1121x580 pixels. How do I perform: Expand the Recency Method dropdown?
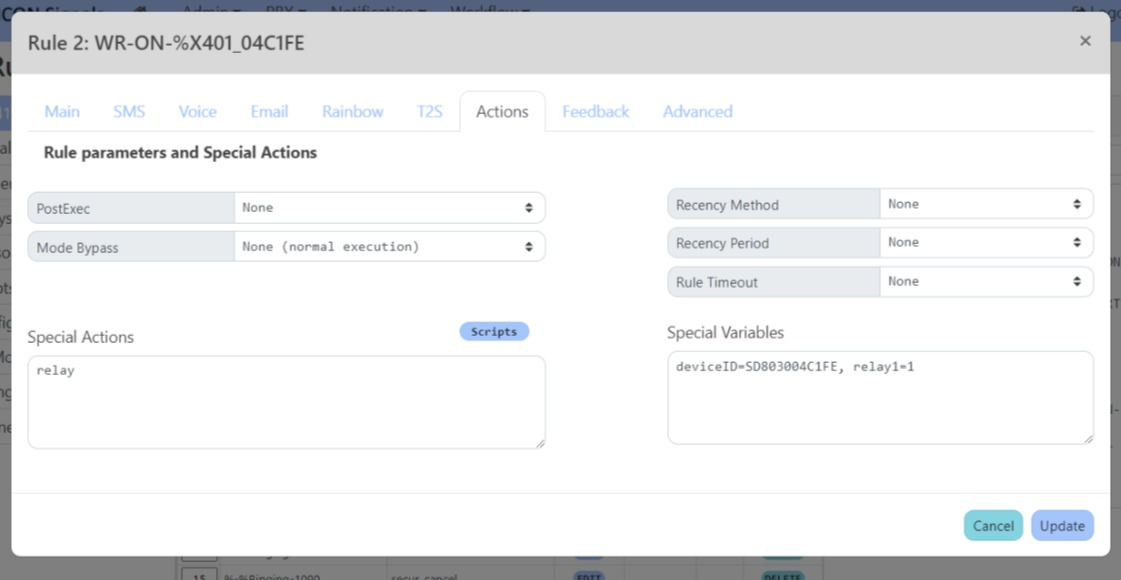[985, 204]
